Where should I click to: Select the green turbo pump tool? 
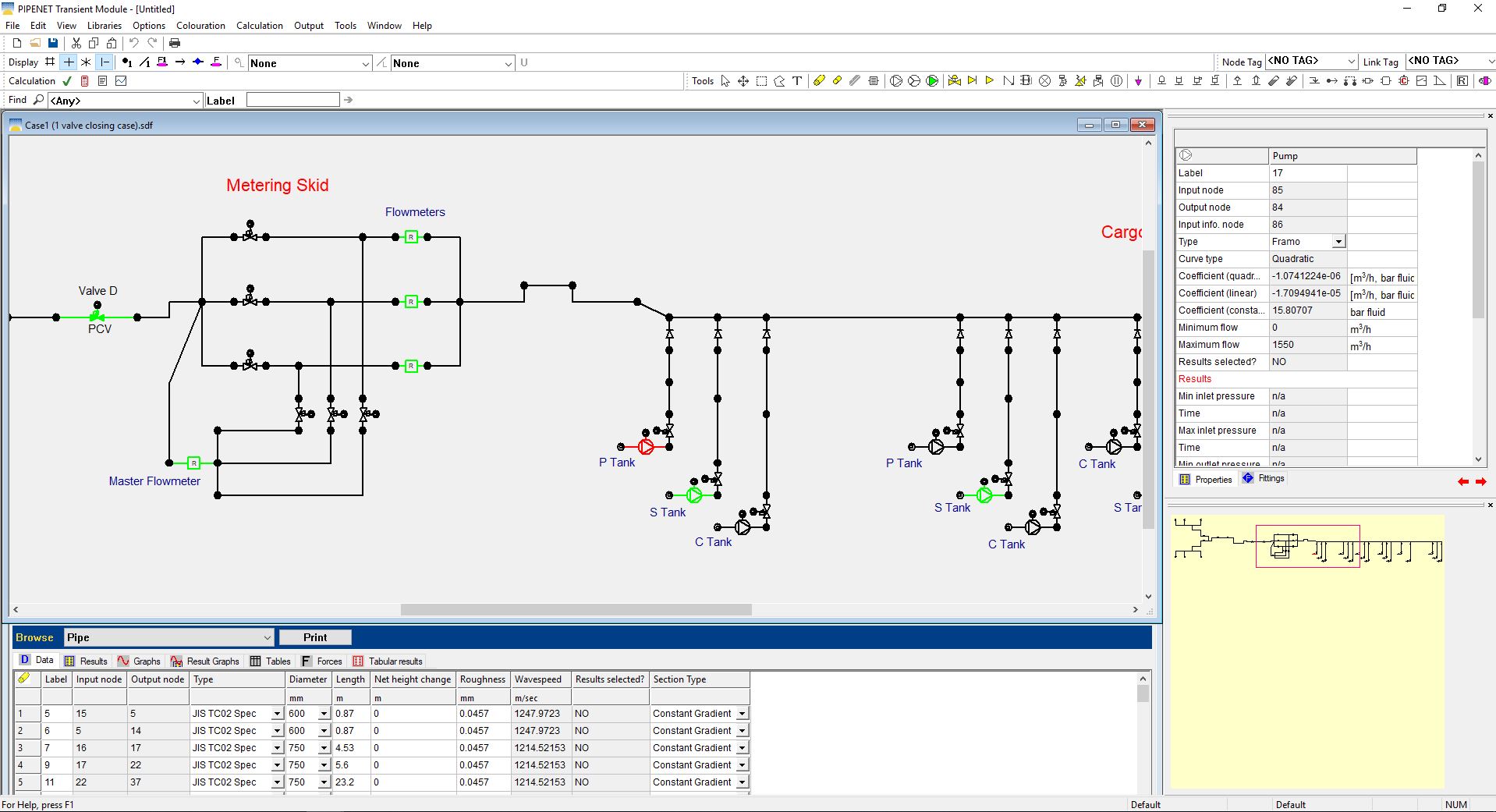932,80
